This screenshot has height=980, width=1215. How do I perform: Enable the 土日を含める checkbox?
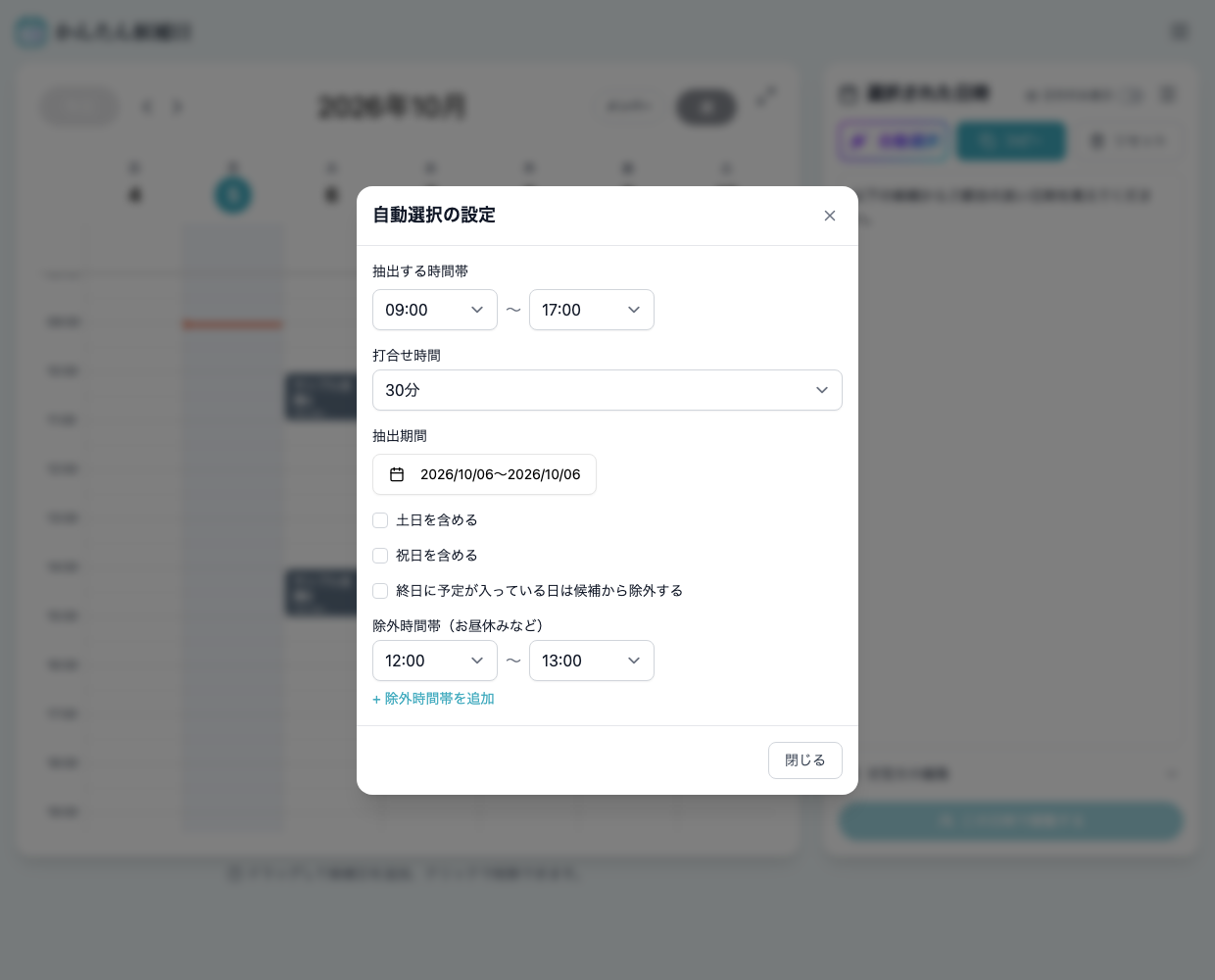coord(380,520)
